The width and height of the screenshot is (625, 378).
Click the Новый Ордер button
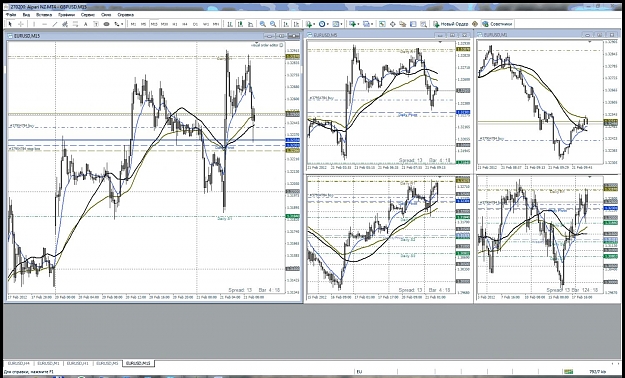pyautogui.click(x=451, y=24)
